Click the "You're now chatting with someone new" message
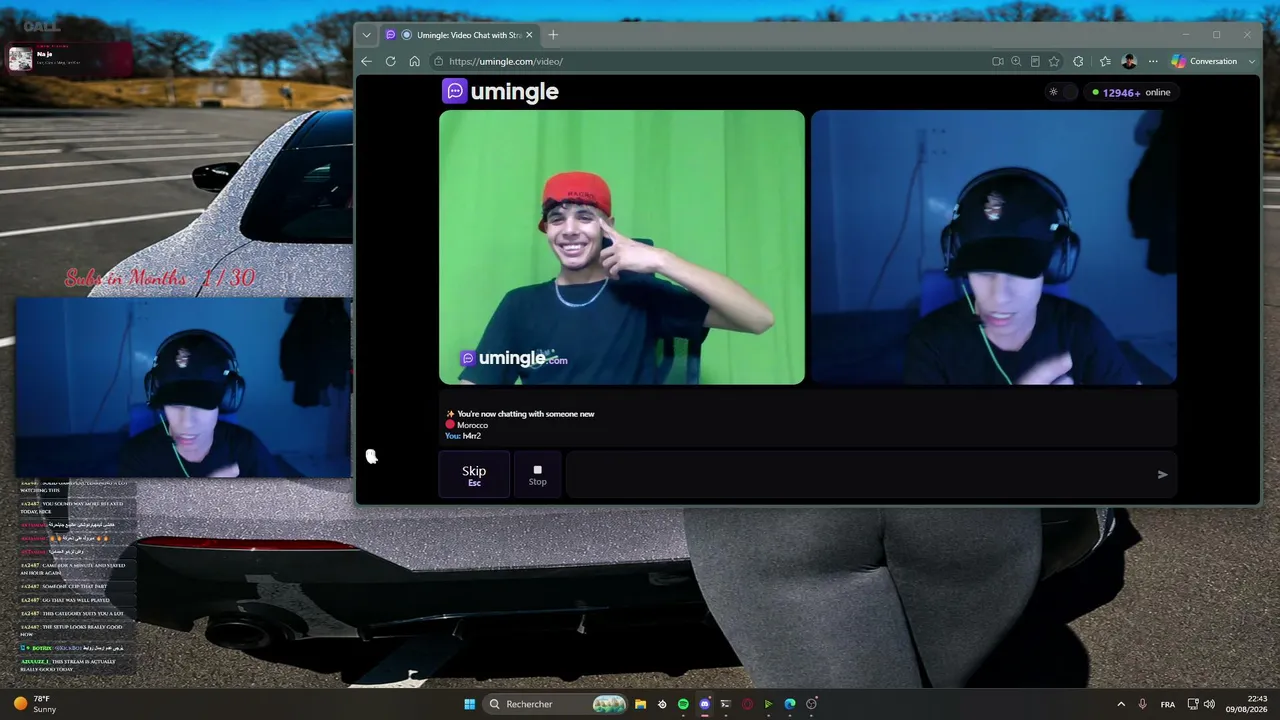This screenshot has height=720, width=1280. 520,414
